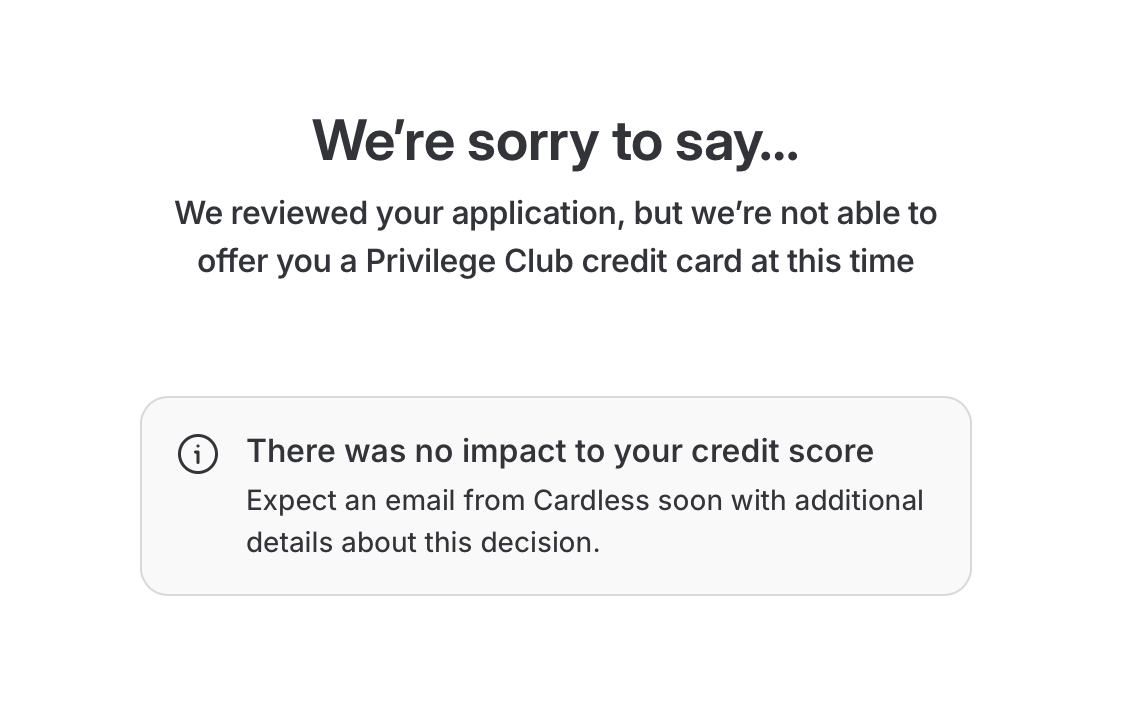The height and width of the screenshot is (712, 1132).
Task: Click the word "email" in notice body
Action: pyautogui.click(x=419, y=500)
